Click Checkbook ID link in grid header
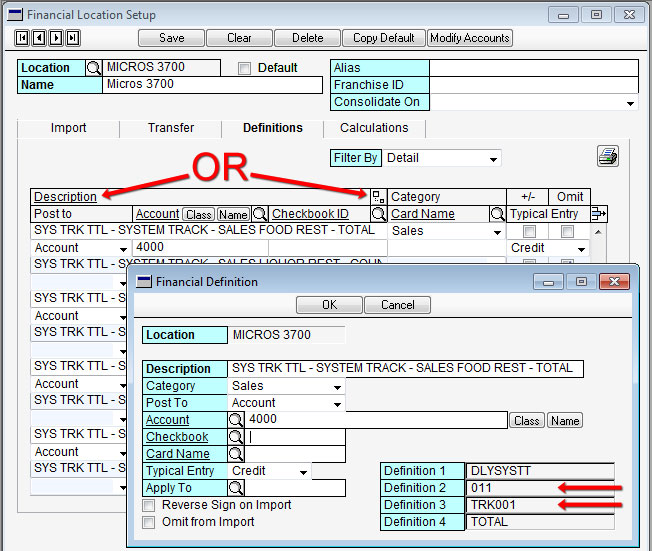652x551 pixels. click(310, 214)
